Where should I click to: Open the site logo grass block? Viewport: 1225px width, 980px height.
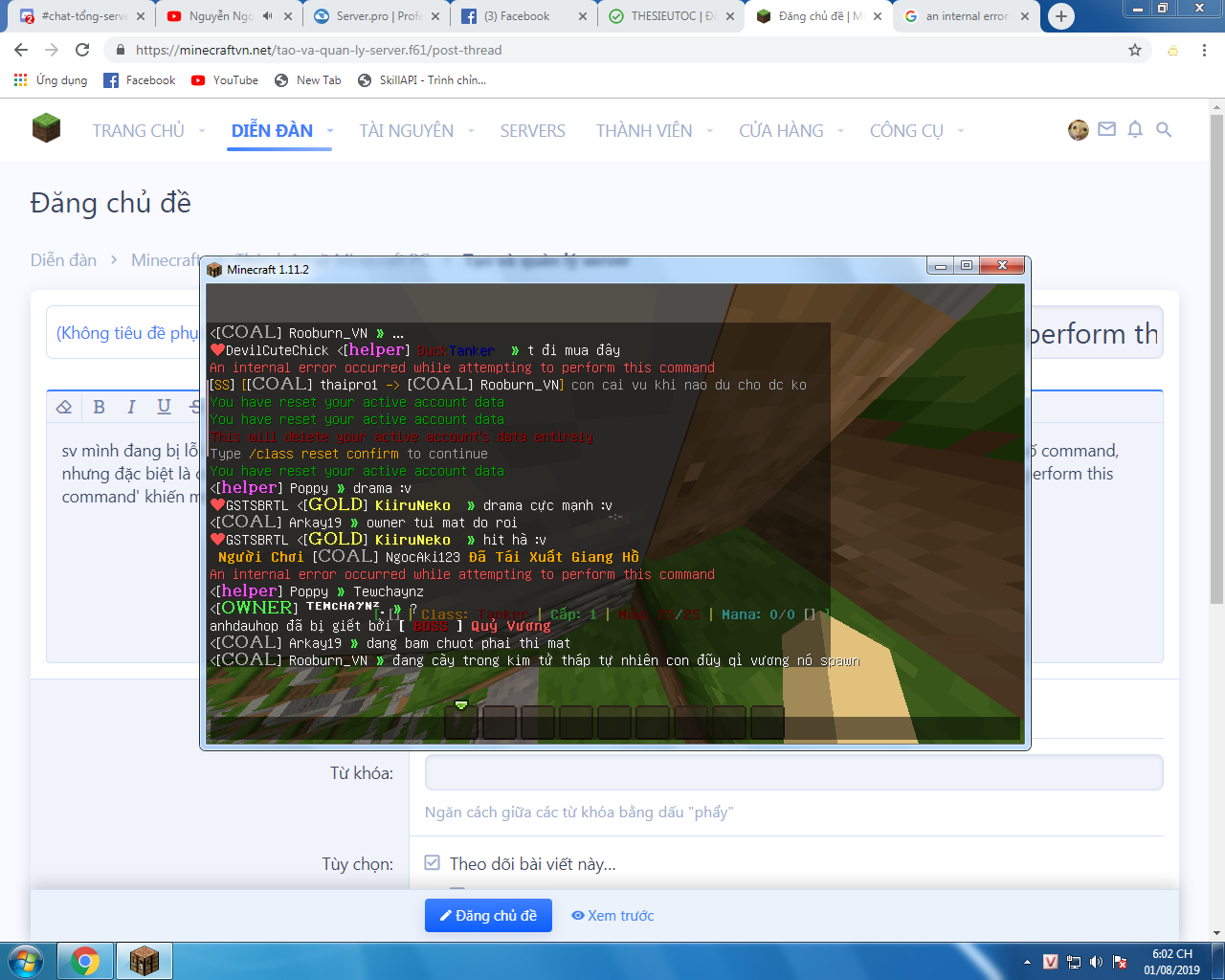[x=46, y=128]
